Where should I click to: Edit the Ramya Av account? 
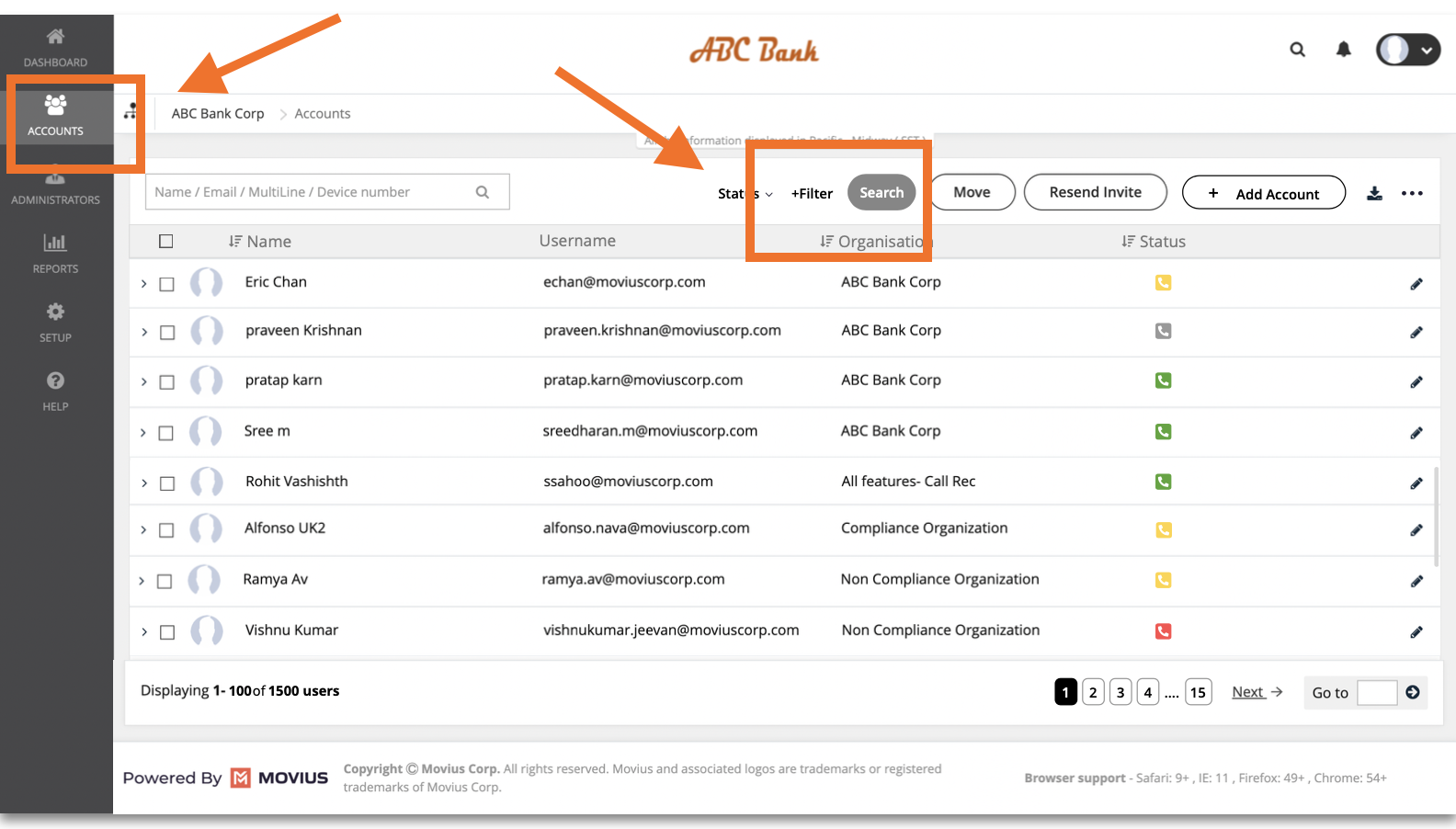pos(1416,581)
